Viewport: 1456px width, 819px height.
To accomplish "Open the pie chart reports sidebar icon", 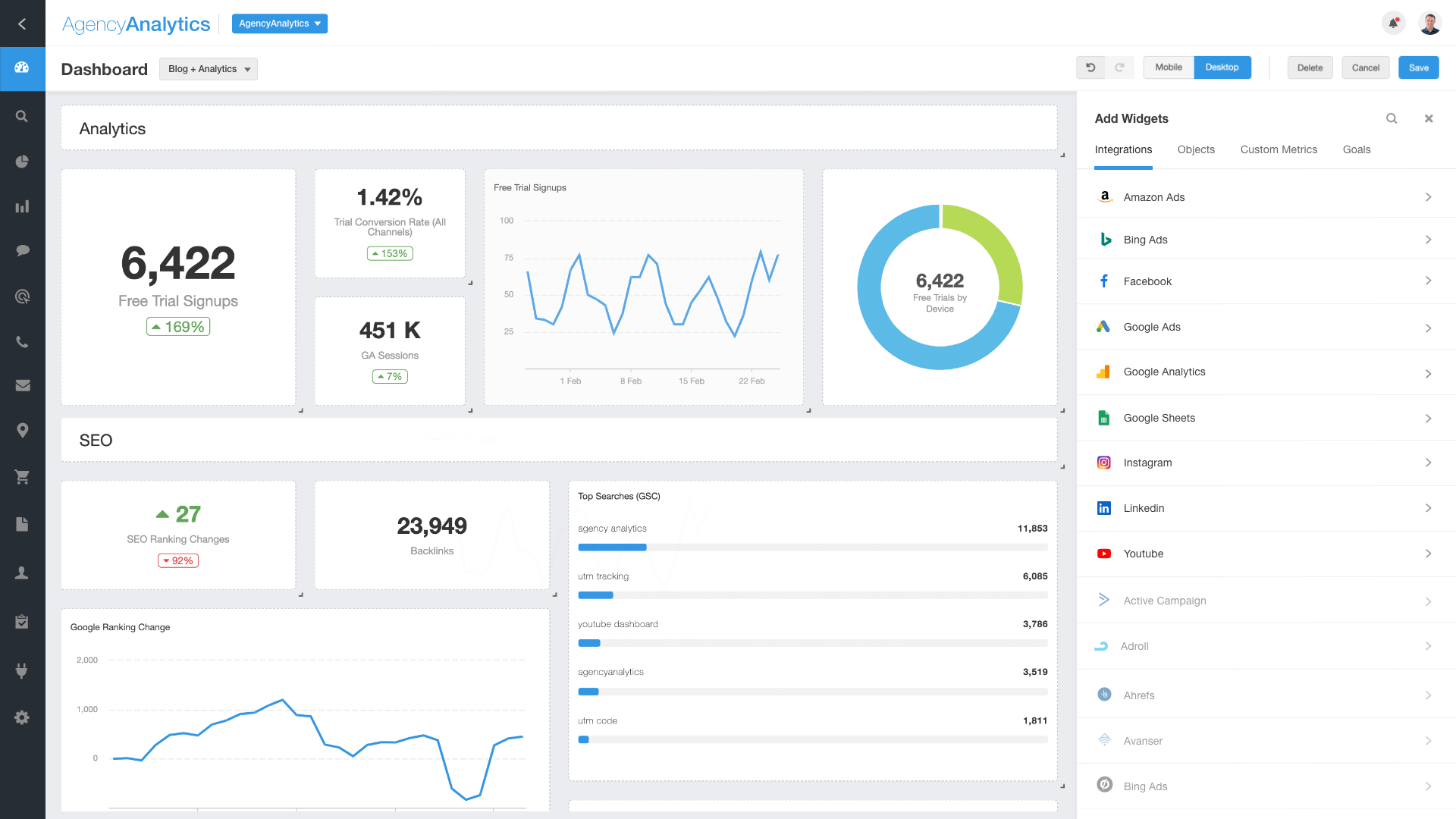I will (x=22, y=161).
